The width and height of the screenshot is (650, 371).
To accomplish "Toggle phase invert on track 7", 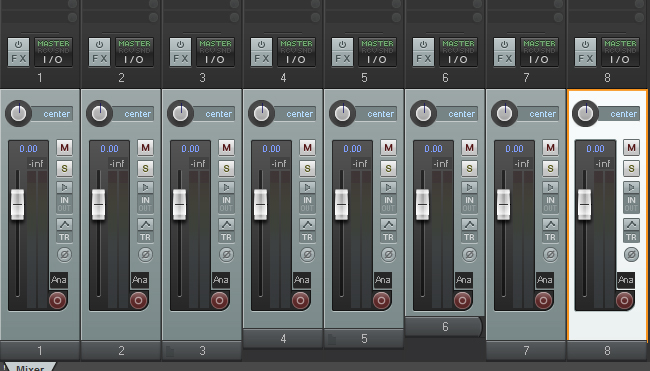I will tap(550, 254).
